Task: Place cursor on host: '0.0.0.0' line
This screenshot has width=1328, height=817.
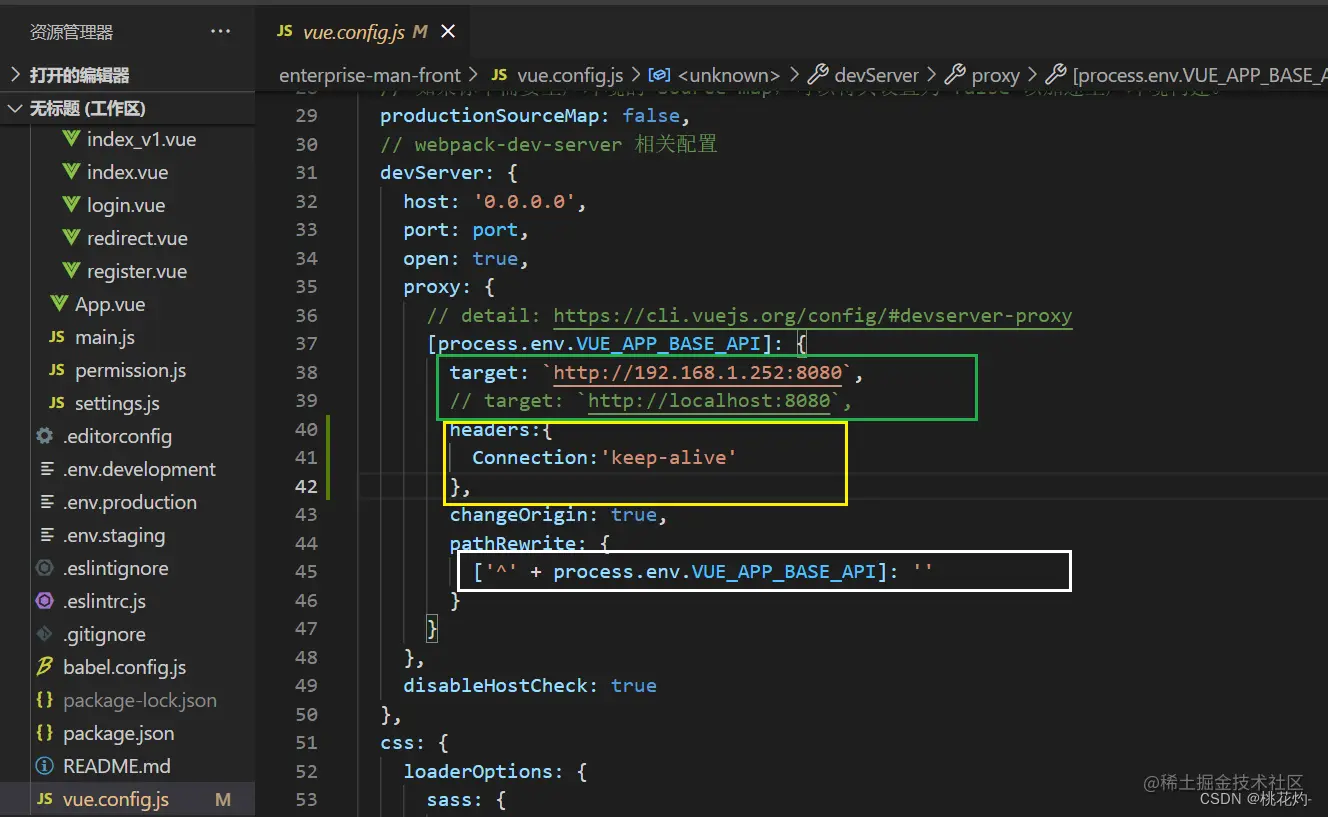Action: [x=495, y=202]
